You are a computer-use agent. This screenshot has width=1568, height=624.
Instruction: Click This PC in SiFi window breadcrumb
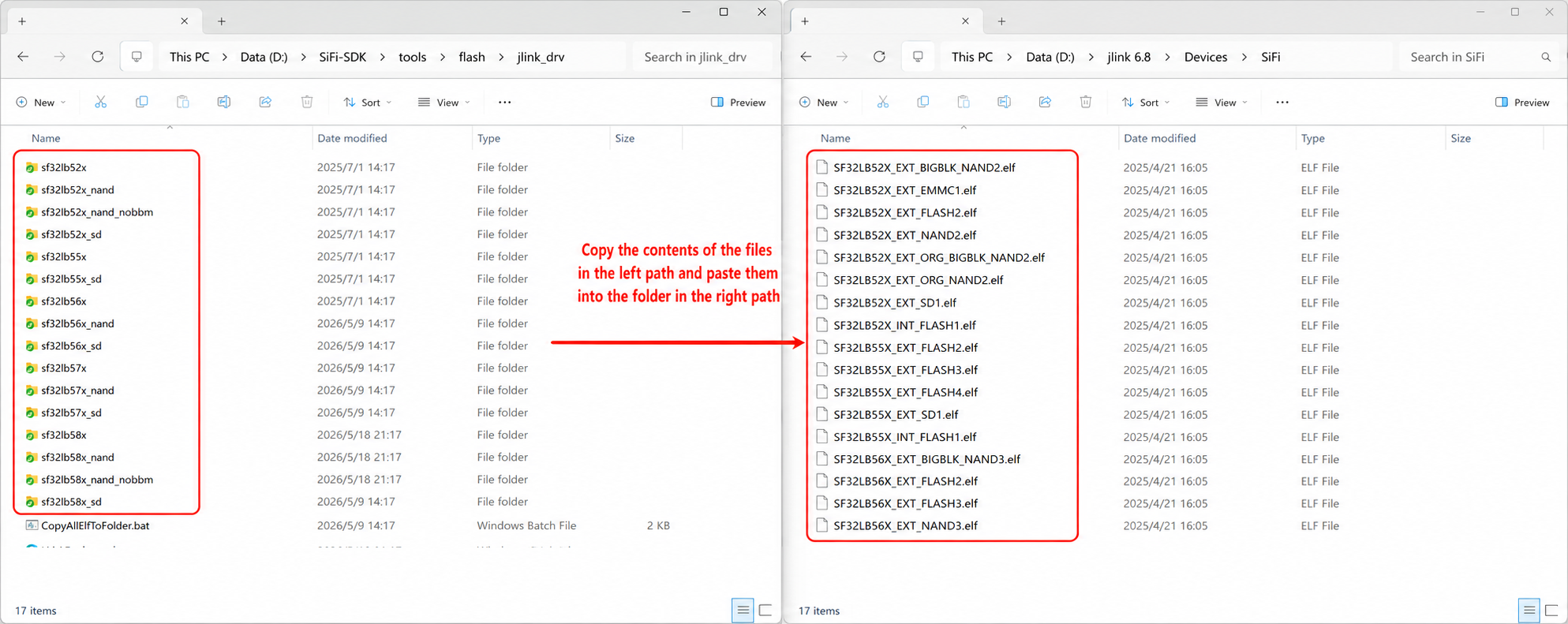[972, 57]
